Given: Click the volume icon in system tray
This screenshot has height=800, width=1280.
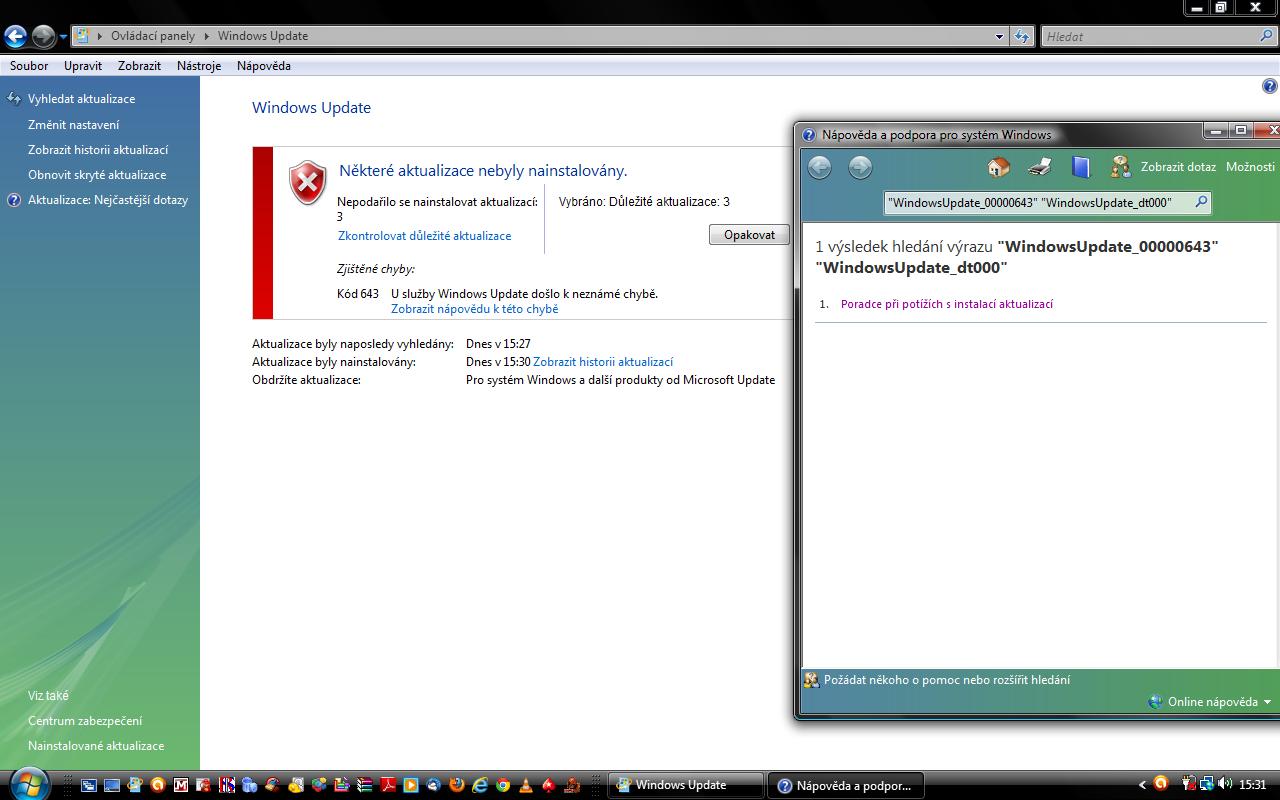Looking at the screenshot, I should (x=1225, y=785).
